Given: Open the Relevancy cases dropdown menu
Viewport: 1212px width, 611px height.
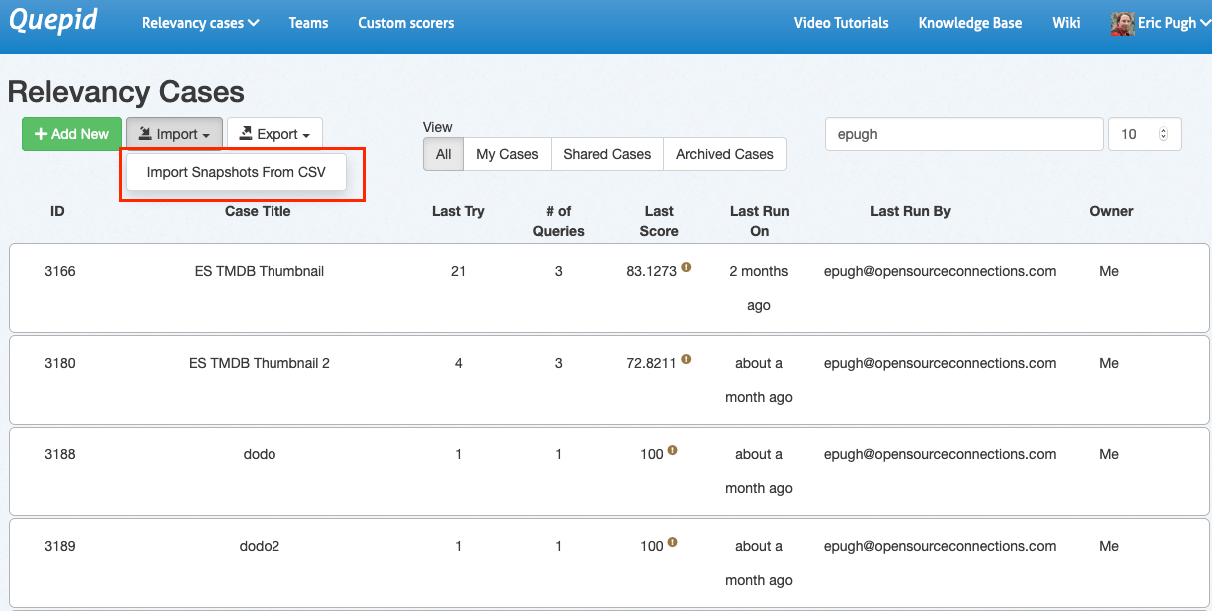Looking at the screenshot, I should 201,23.
